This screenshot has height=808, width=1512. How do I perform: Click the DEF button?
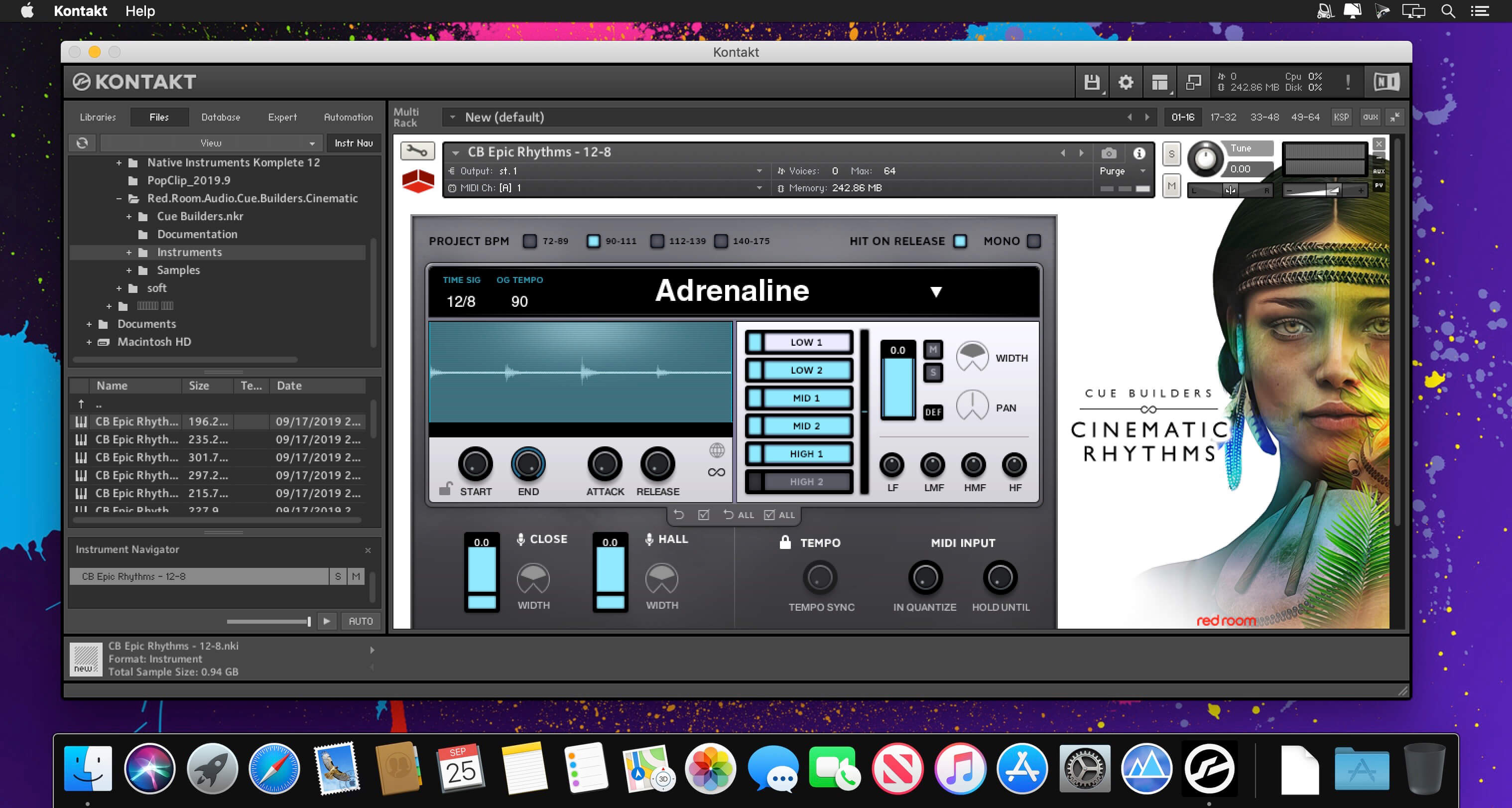tap(933, 411)
